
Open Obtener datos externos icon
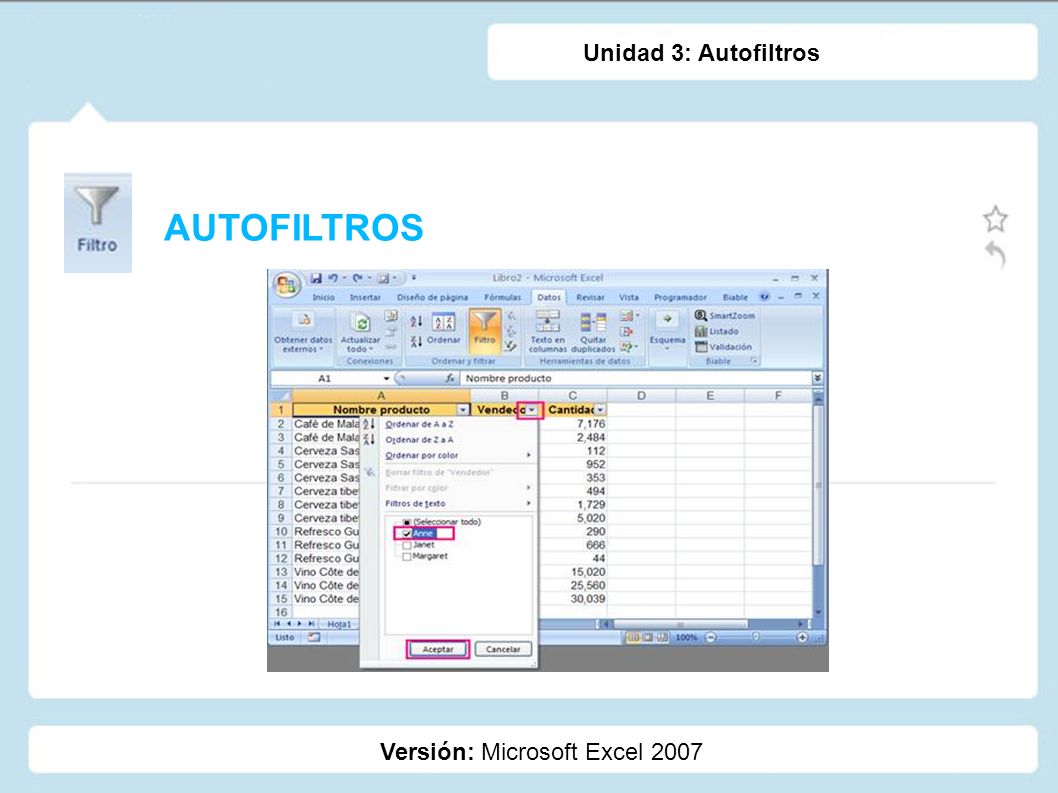click(304, 321)
